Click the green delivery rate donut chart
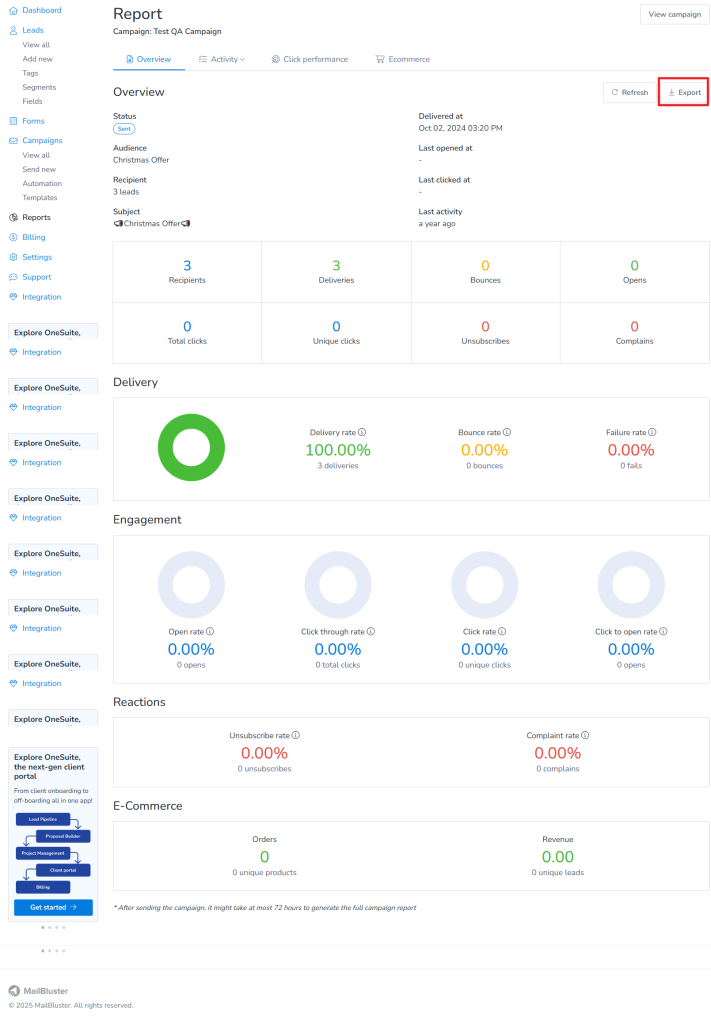 pyautogui.click(x=191, y=446)
